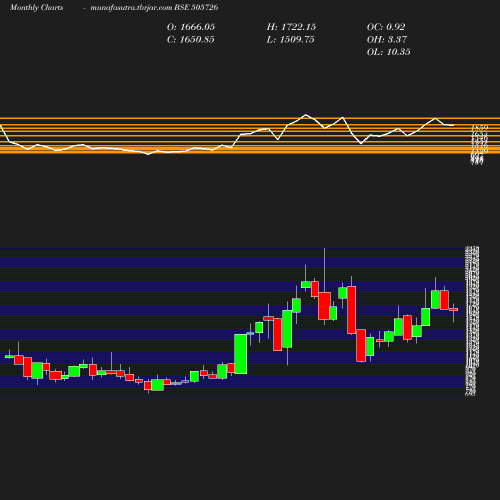Select the close value 'C: 1650.85'

pos(191,39)
